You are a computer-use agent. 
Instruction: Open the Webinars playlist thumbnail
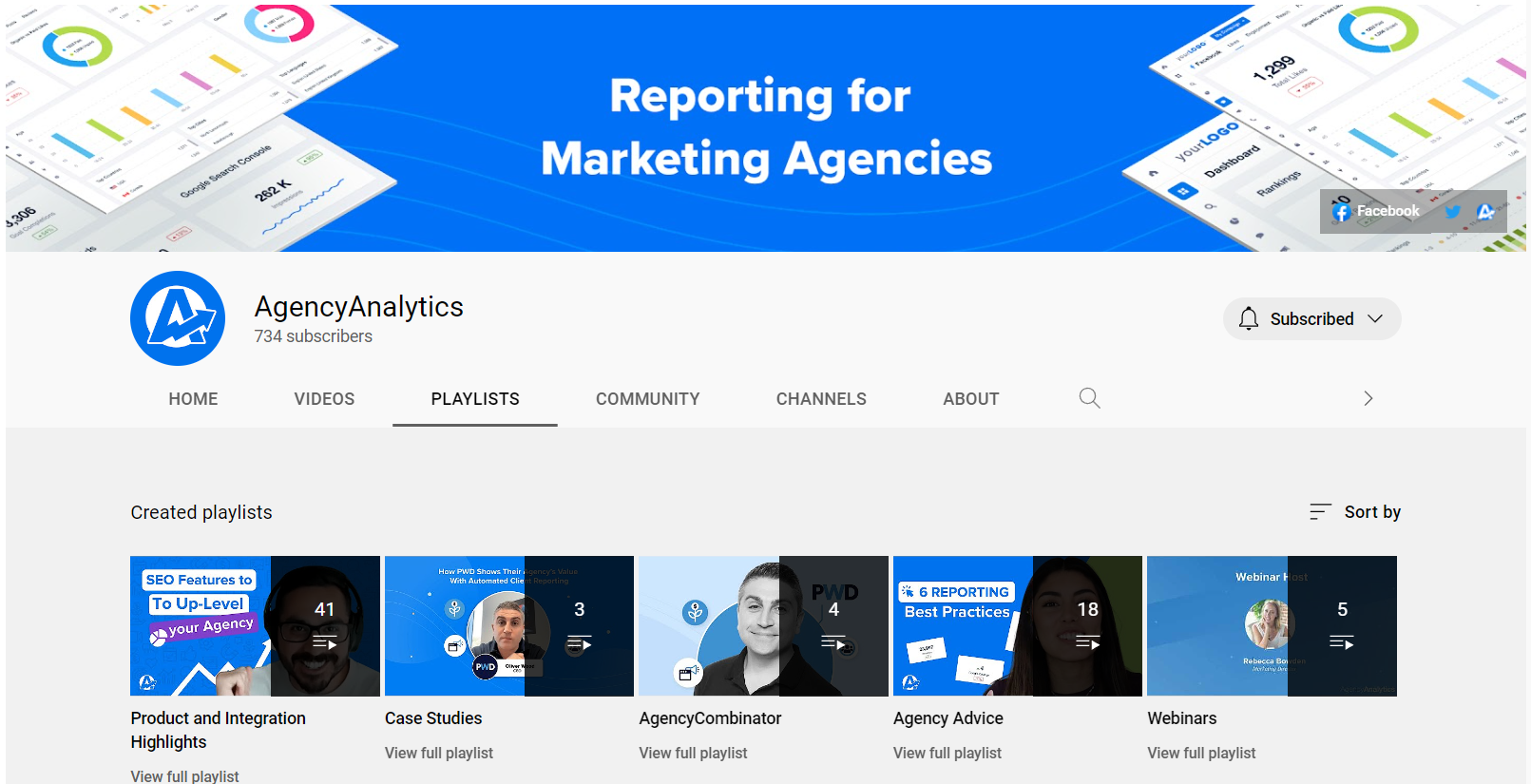point(1272,626)
